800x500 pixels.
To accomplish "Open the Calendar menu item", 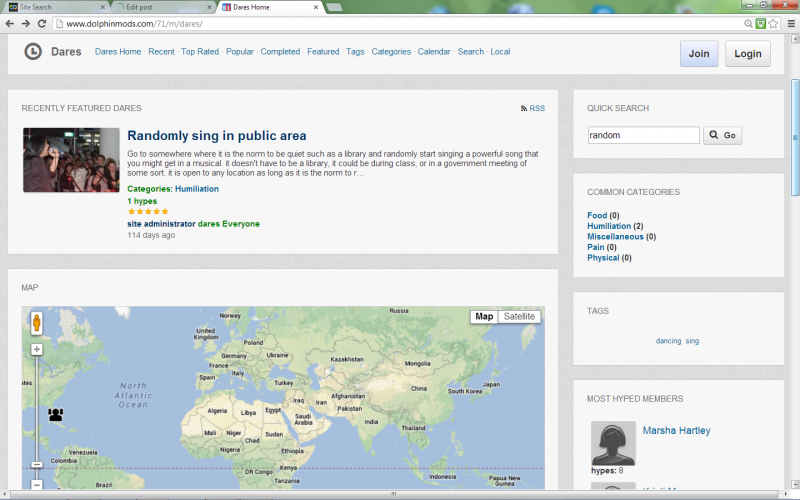I will (434, 52).
